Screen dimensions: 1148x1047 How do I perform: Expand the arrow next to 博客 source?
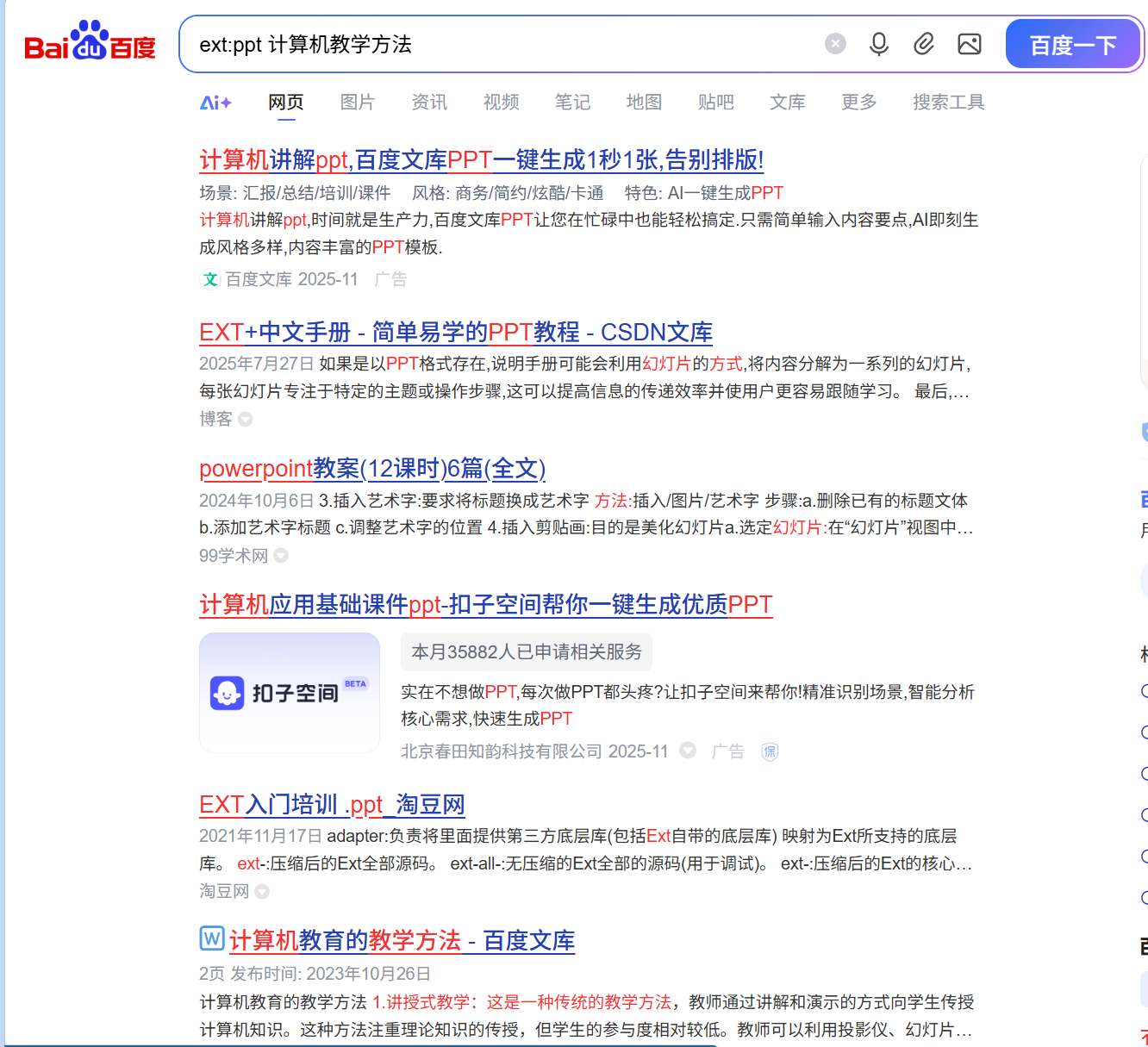(x=246, y=420)
